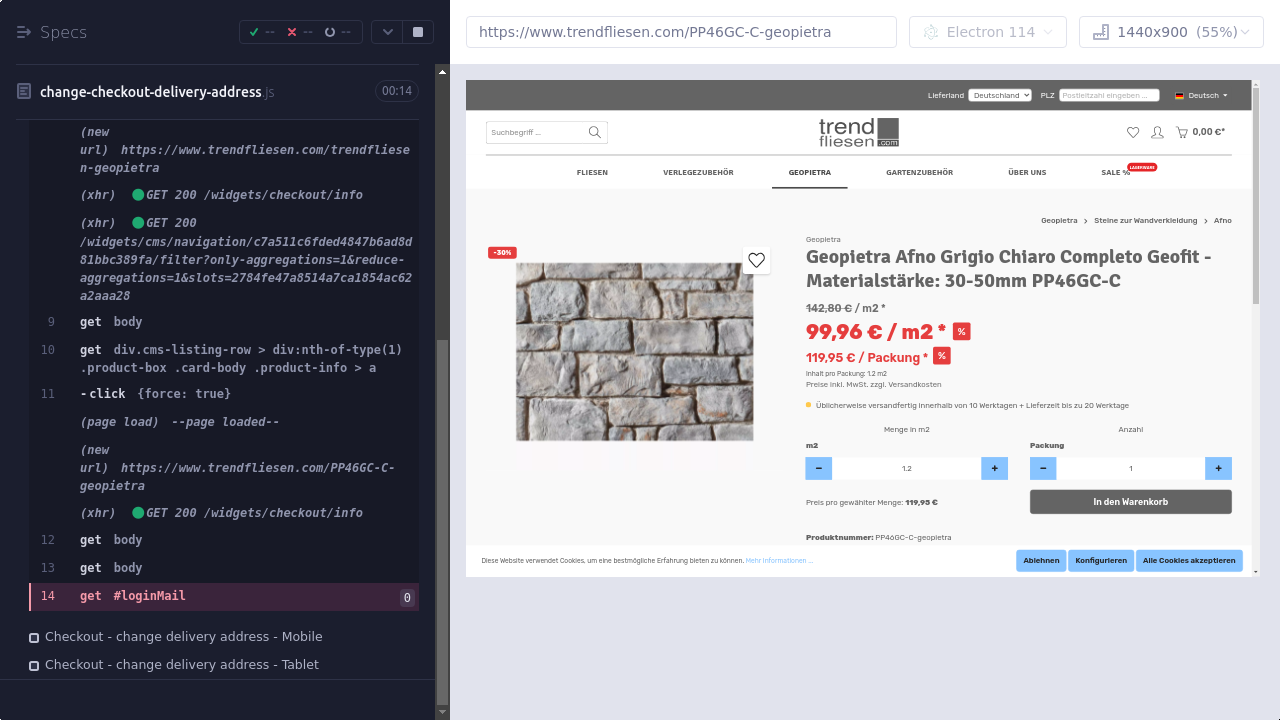Increase the m2 quantity with plus
1280x720 pixels.
pos(994,468)
